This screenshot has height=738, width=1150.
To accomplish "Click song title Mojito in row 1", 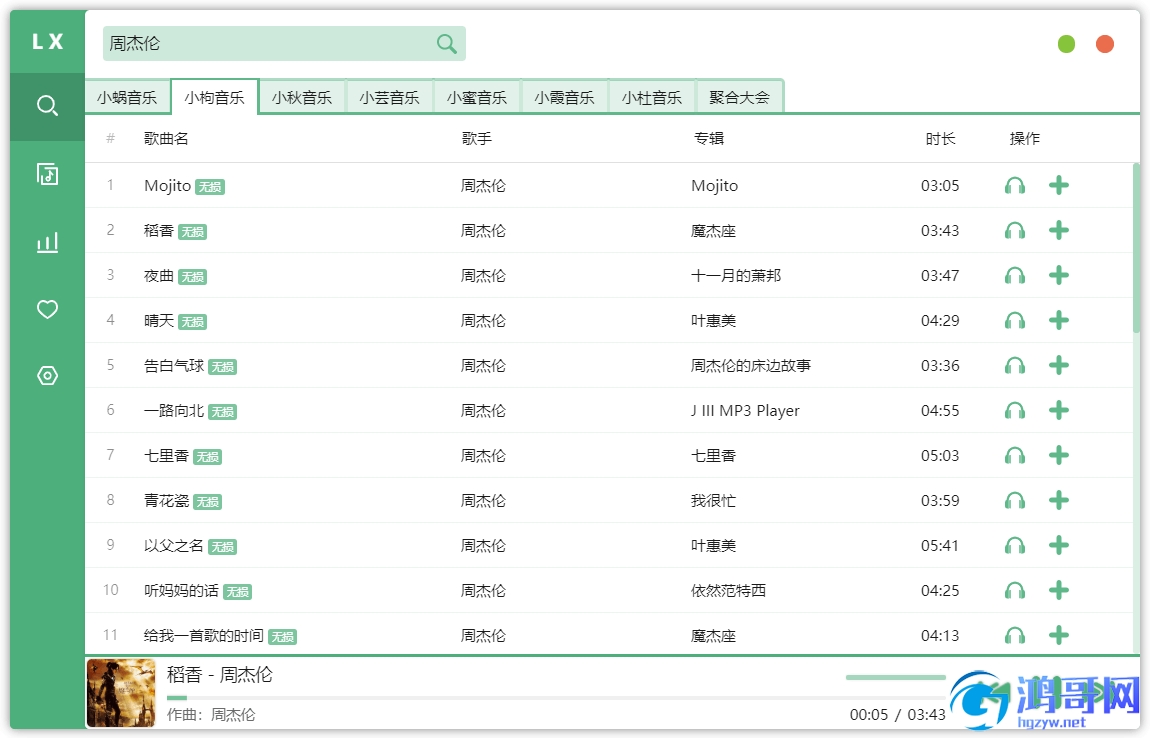I will 167,186.
